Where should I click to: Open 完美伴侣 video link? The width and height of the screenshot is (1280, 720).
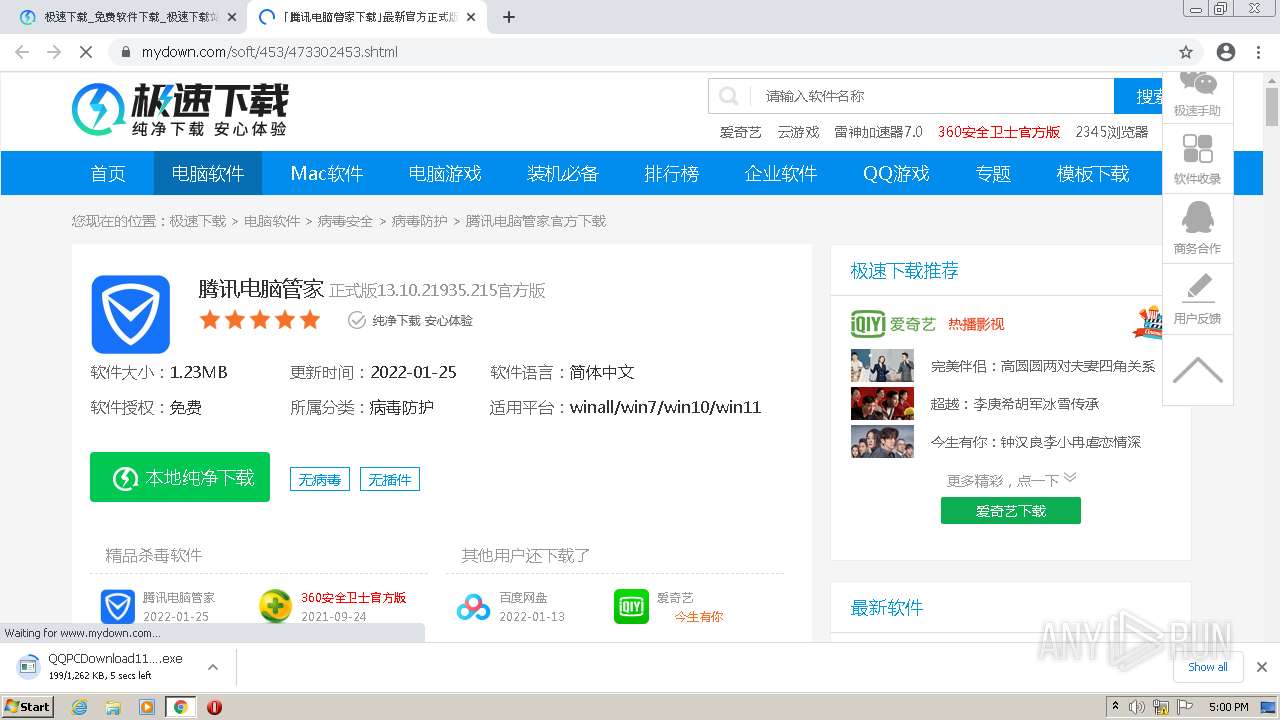point(1043,366)
